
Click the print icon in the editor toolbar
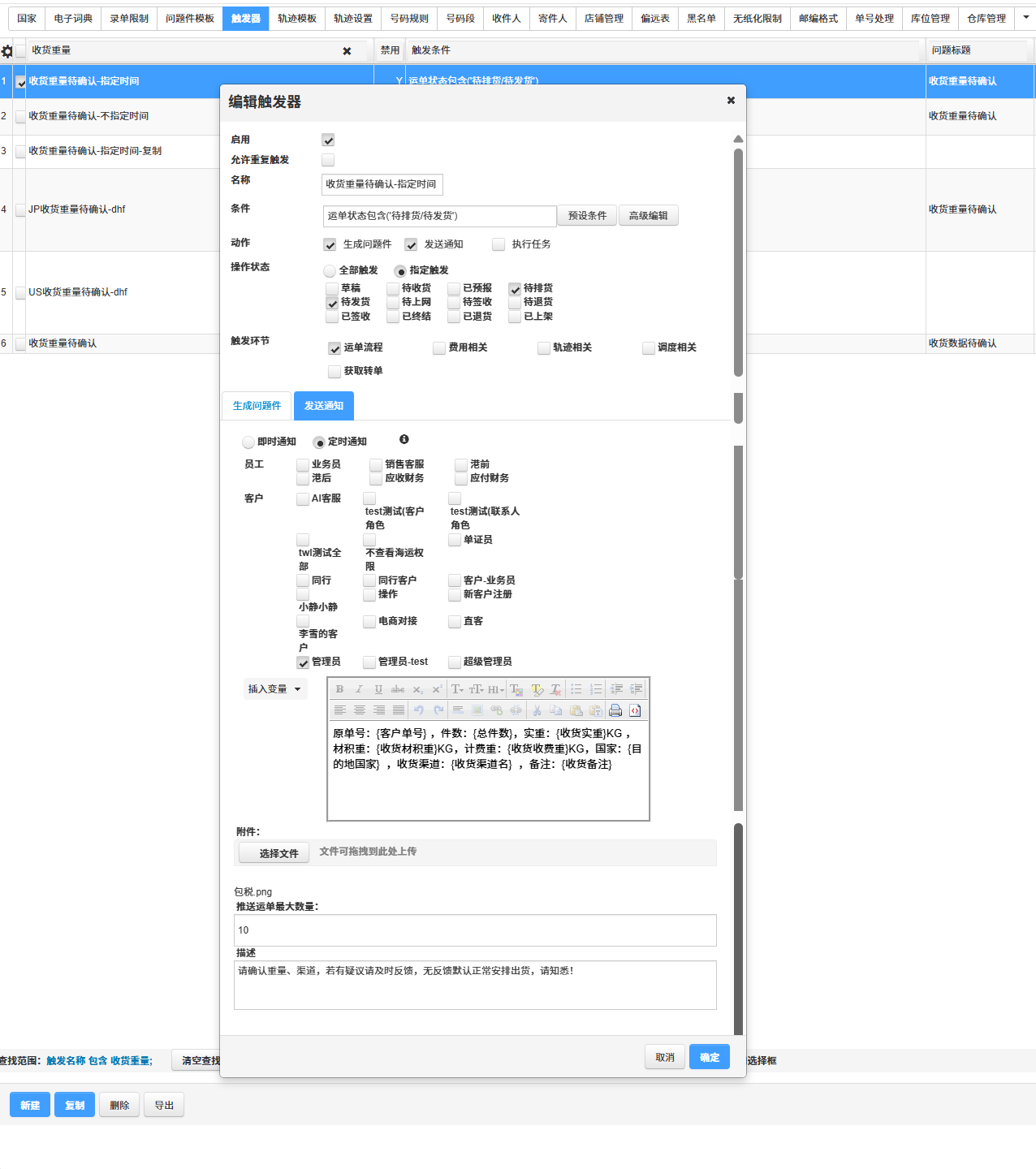[615, 710]
